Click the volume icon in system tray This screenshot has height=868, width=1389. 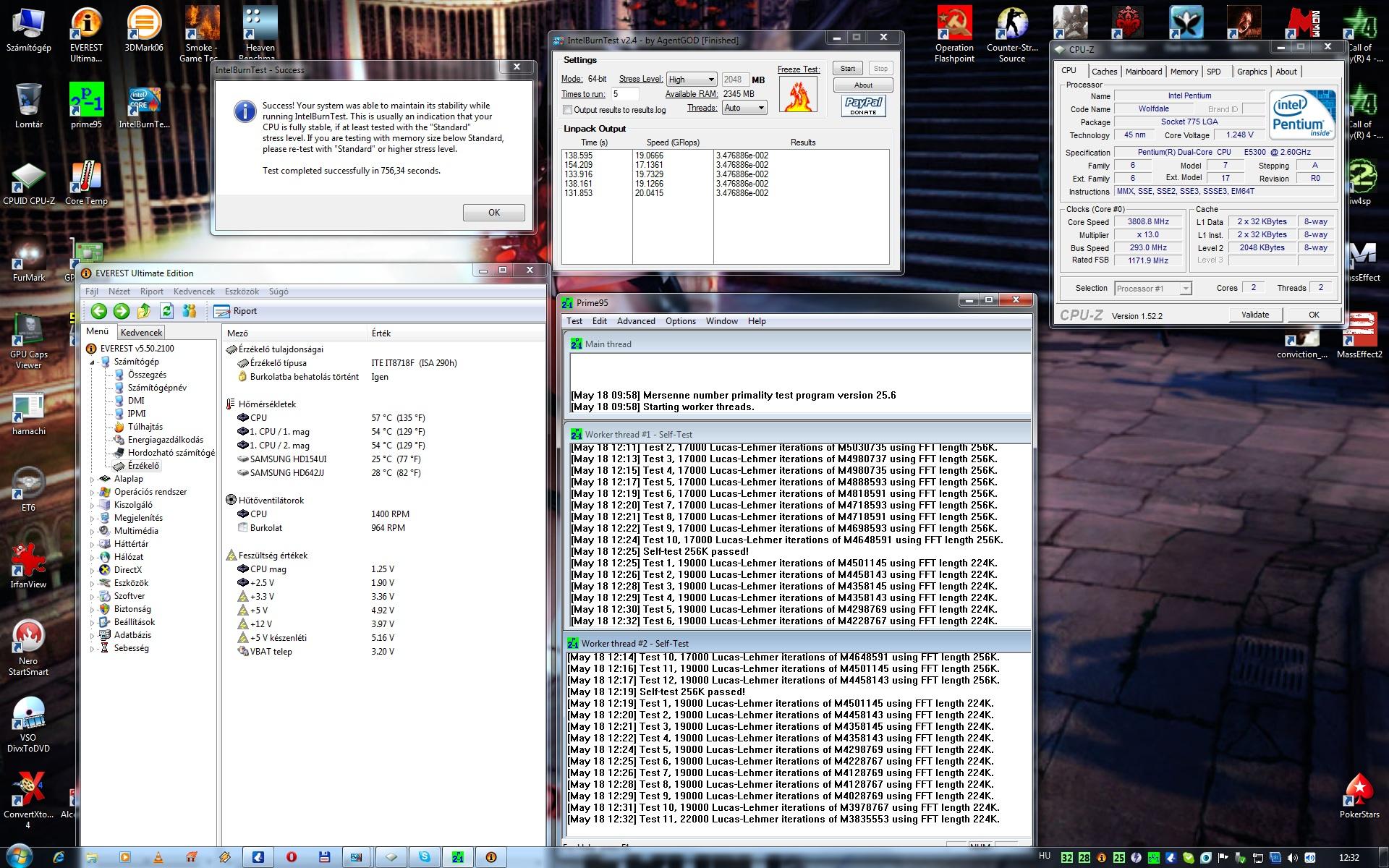[x=1293, y=858]
